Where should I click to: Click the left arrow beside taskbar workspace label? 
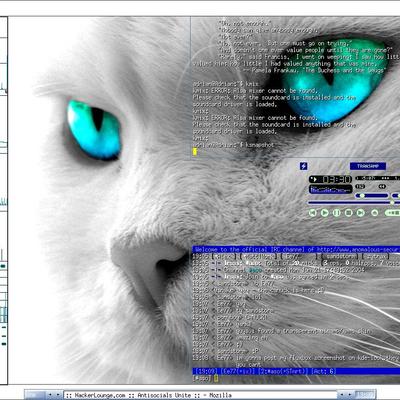click(50, 395)
